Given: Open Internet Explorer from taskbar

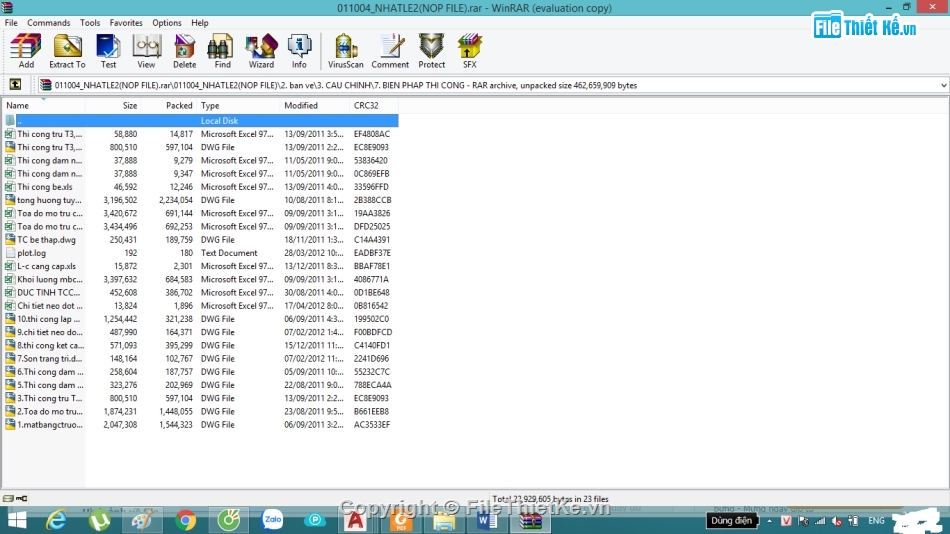Looking at the screenshot, I should pyautogui.click(x=56, y=520).
